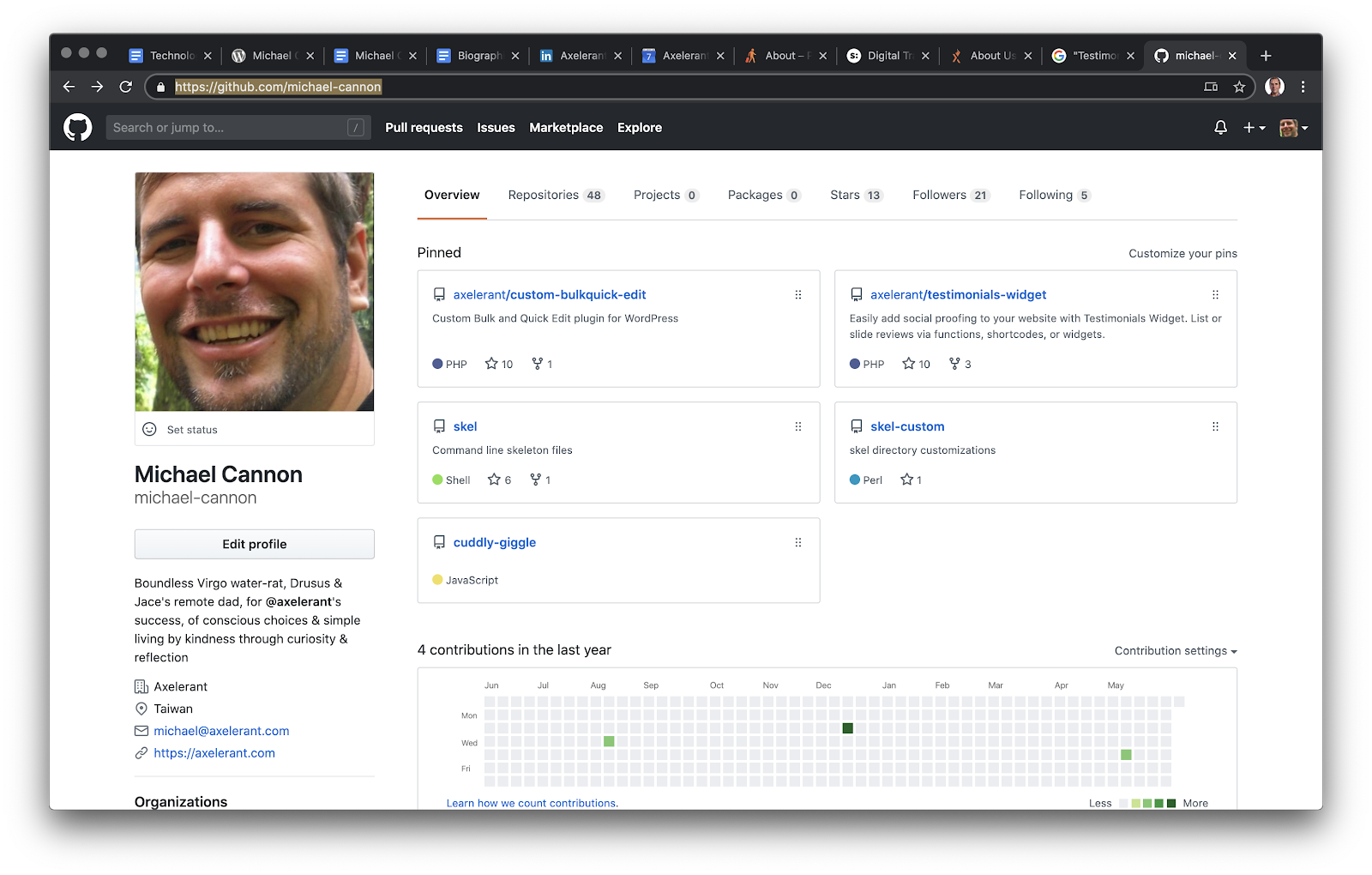Viewport: 1372px width, 875px height.
Task: Open the notifications bell
Action: tap(1220, 128)
